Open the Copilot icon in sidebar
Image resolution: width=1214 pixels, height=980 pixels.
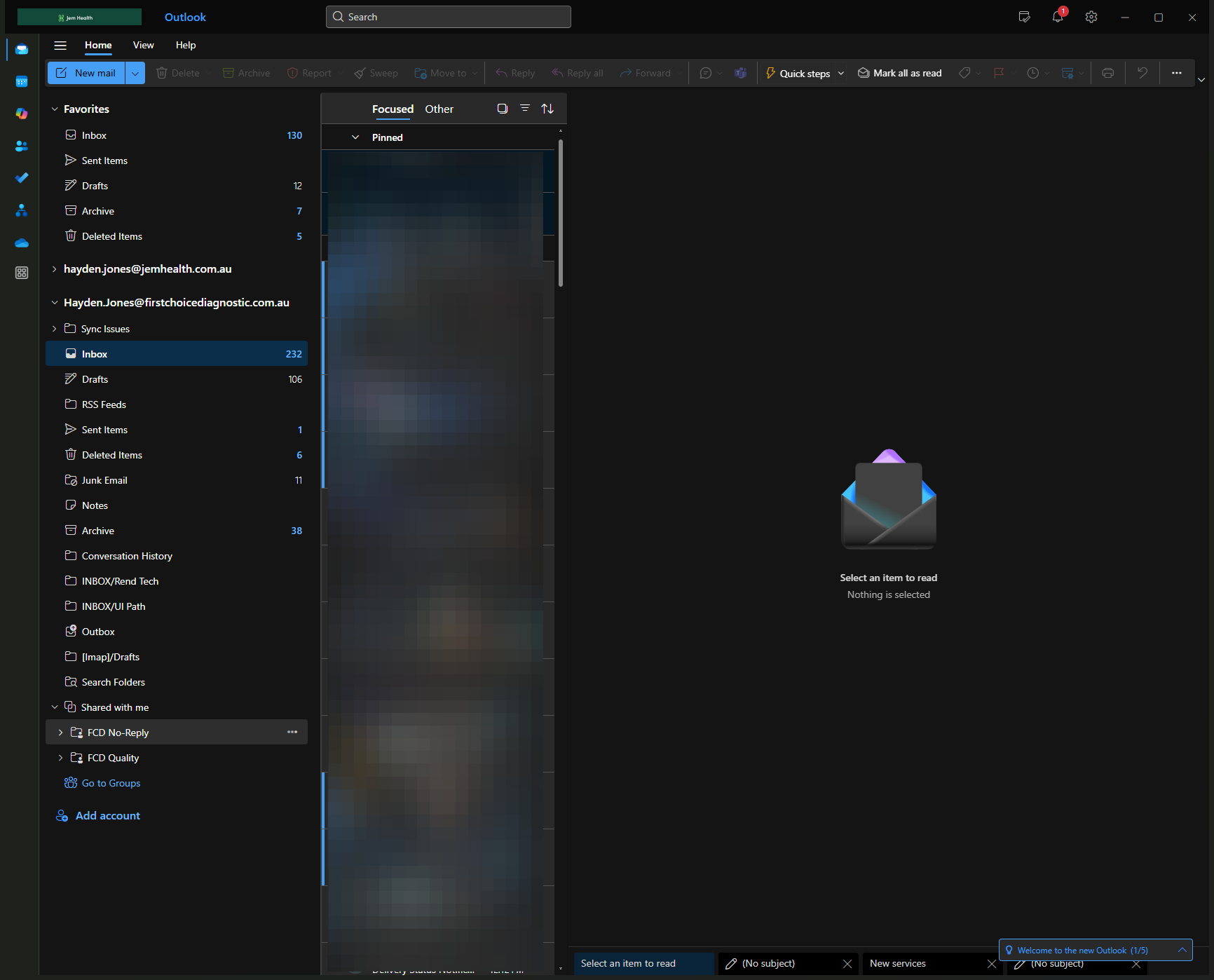[x=22, y=114]
